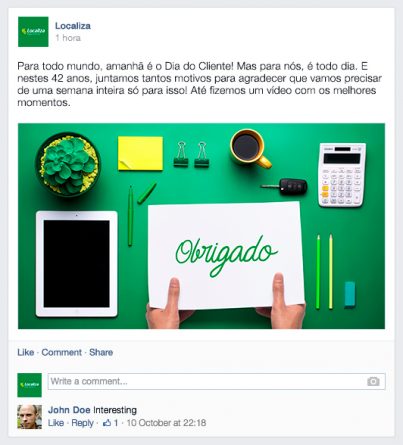Attach a photo using the camera icon
This screenshot has height=445, width=403.
pos(373,381)
